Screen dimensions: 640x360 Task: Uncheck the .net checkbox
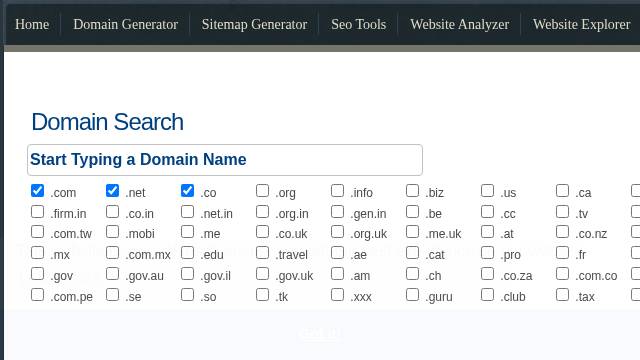tap(112, 191)
